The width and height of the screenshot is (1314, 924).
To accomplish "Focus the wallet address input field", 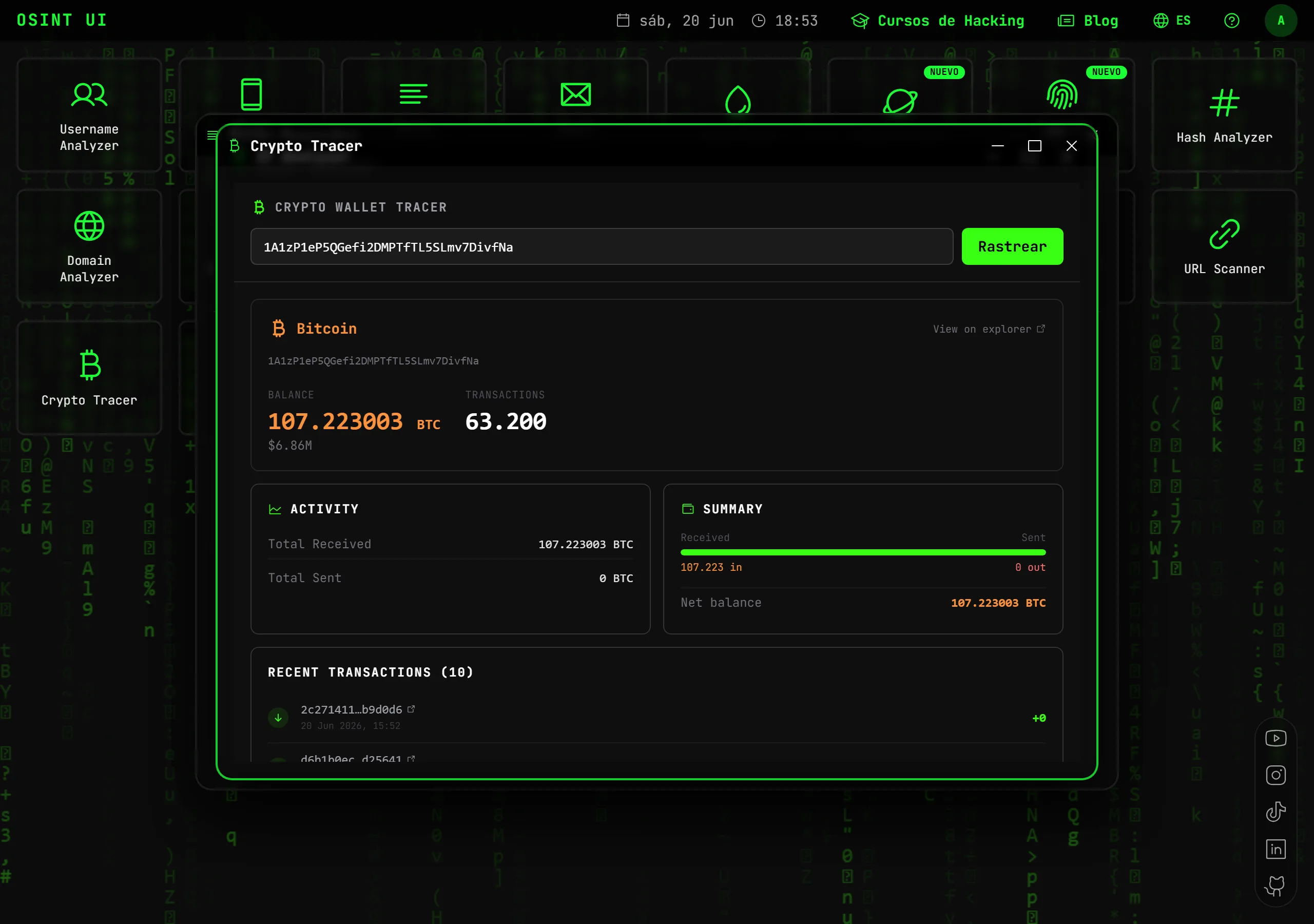I will click(602, 247).
